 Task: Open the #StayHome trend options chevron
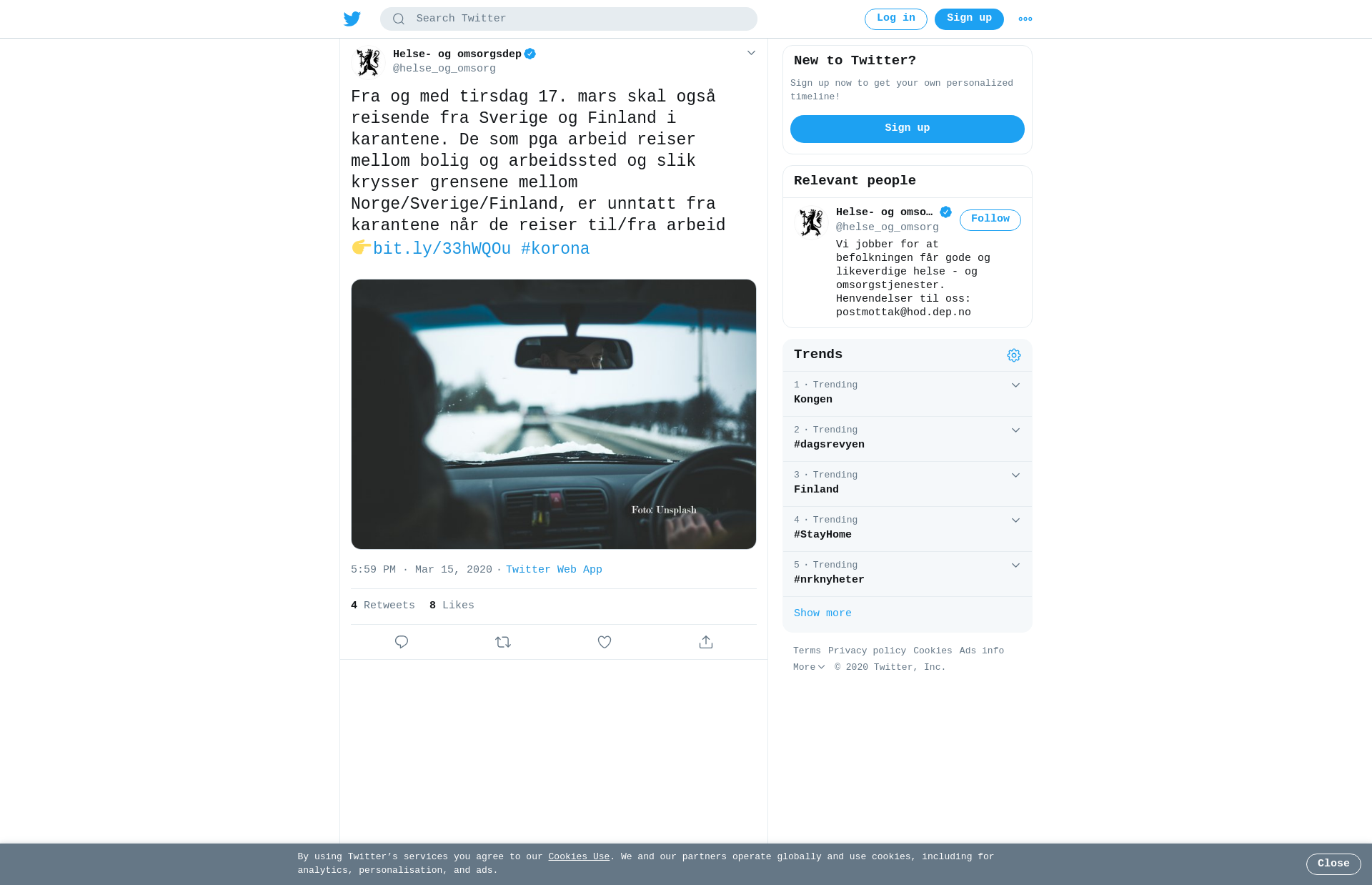tap(1015, 520)
